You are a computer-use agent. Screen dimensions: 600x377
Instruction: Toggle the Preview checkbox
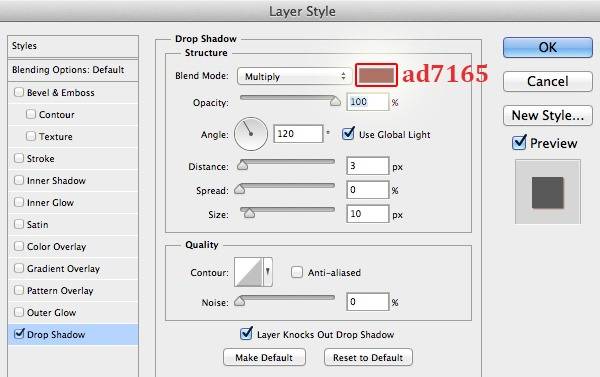519,143
